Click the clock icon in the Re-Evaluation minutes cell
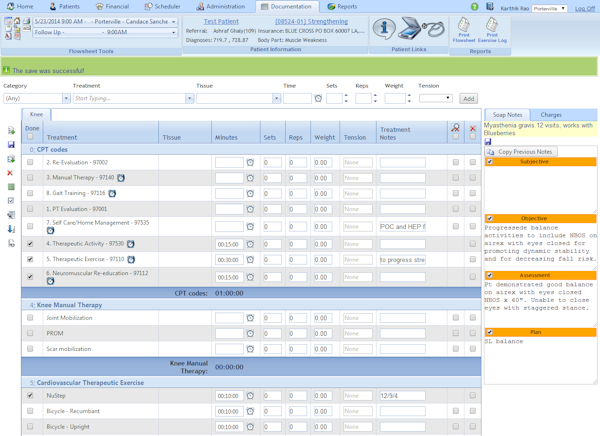Screen dimensions: 600x436 [250, 162]
